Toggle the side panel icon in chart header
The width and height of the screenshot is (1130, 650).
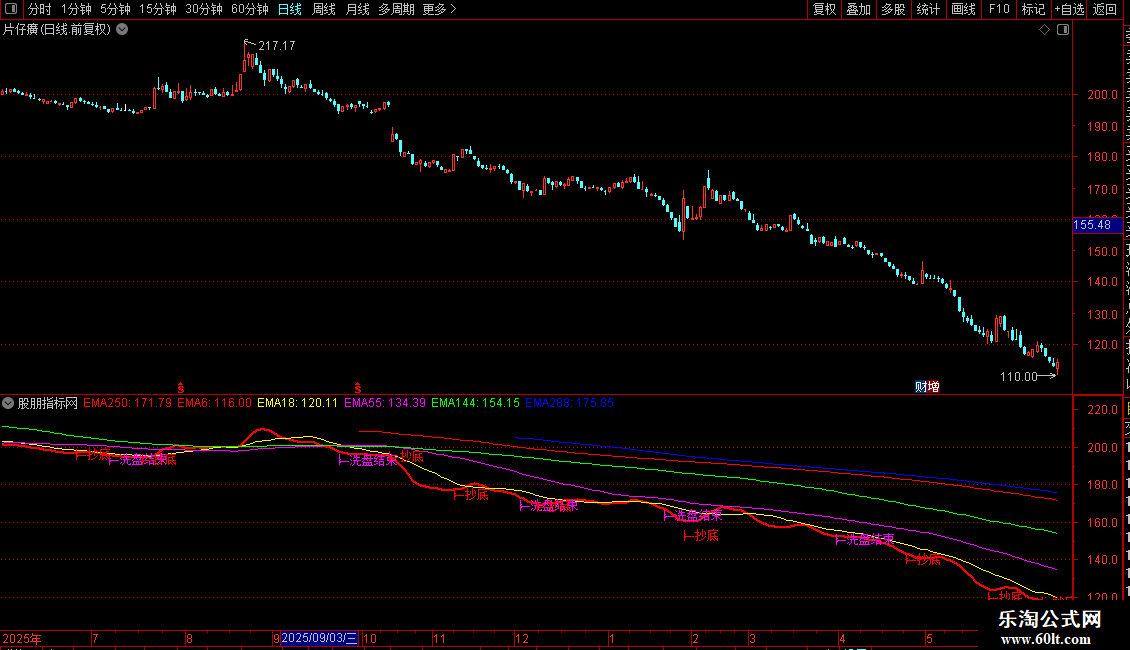point(1063,30)
